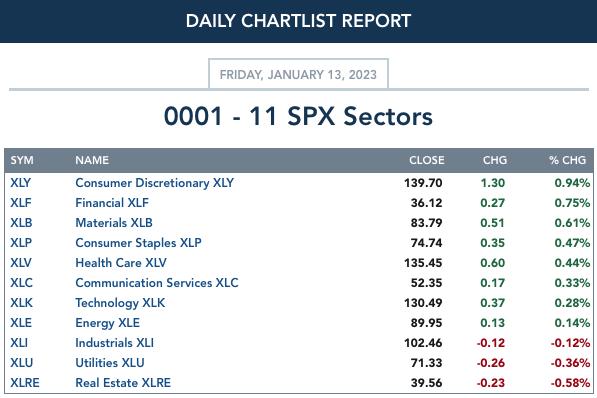Viewport: 597px width, 398px height.
Task: Open the XLY symbol link
Action: point(21,183)
